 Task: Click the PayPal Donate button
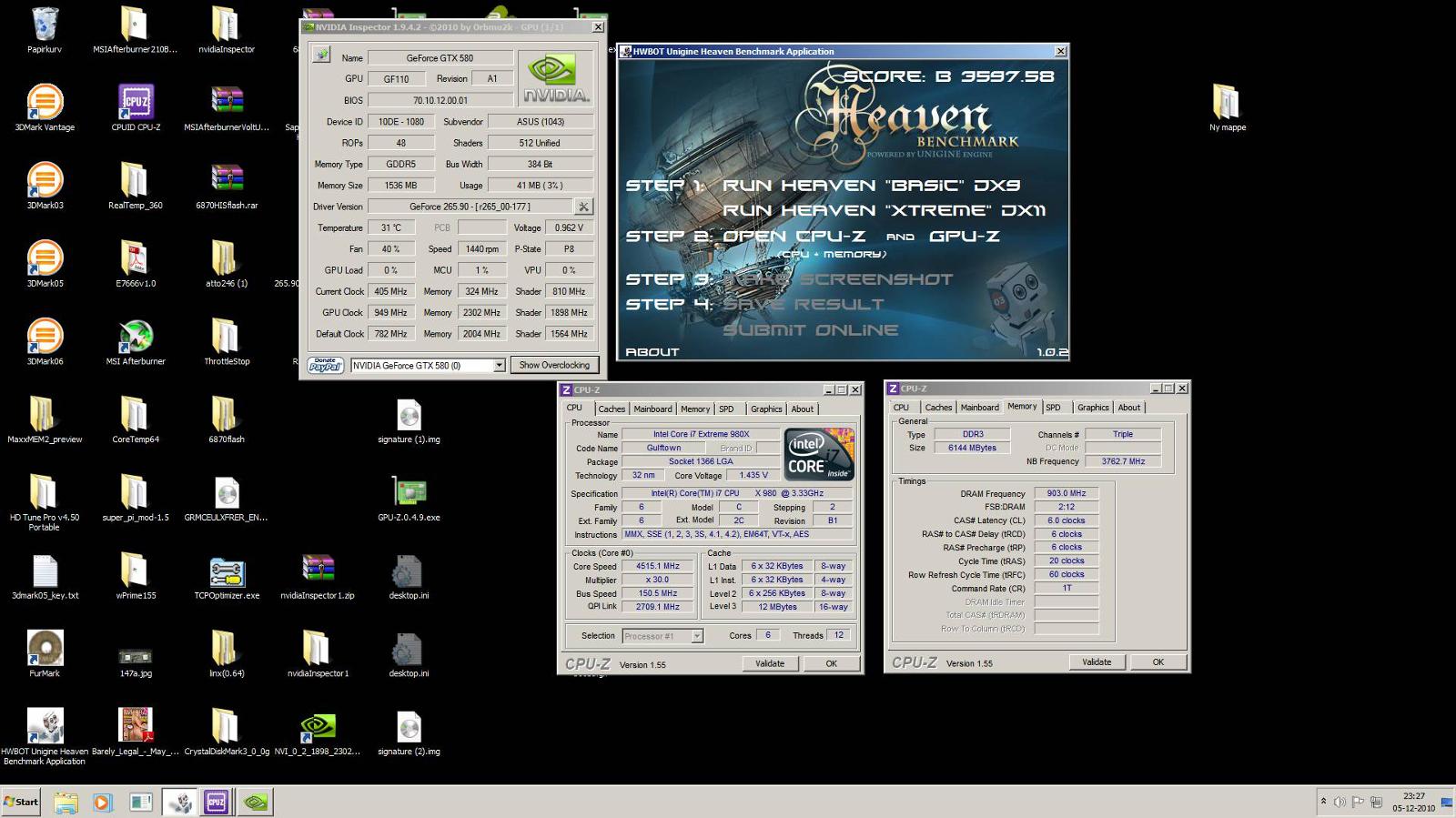[326, 365]
